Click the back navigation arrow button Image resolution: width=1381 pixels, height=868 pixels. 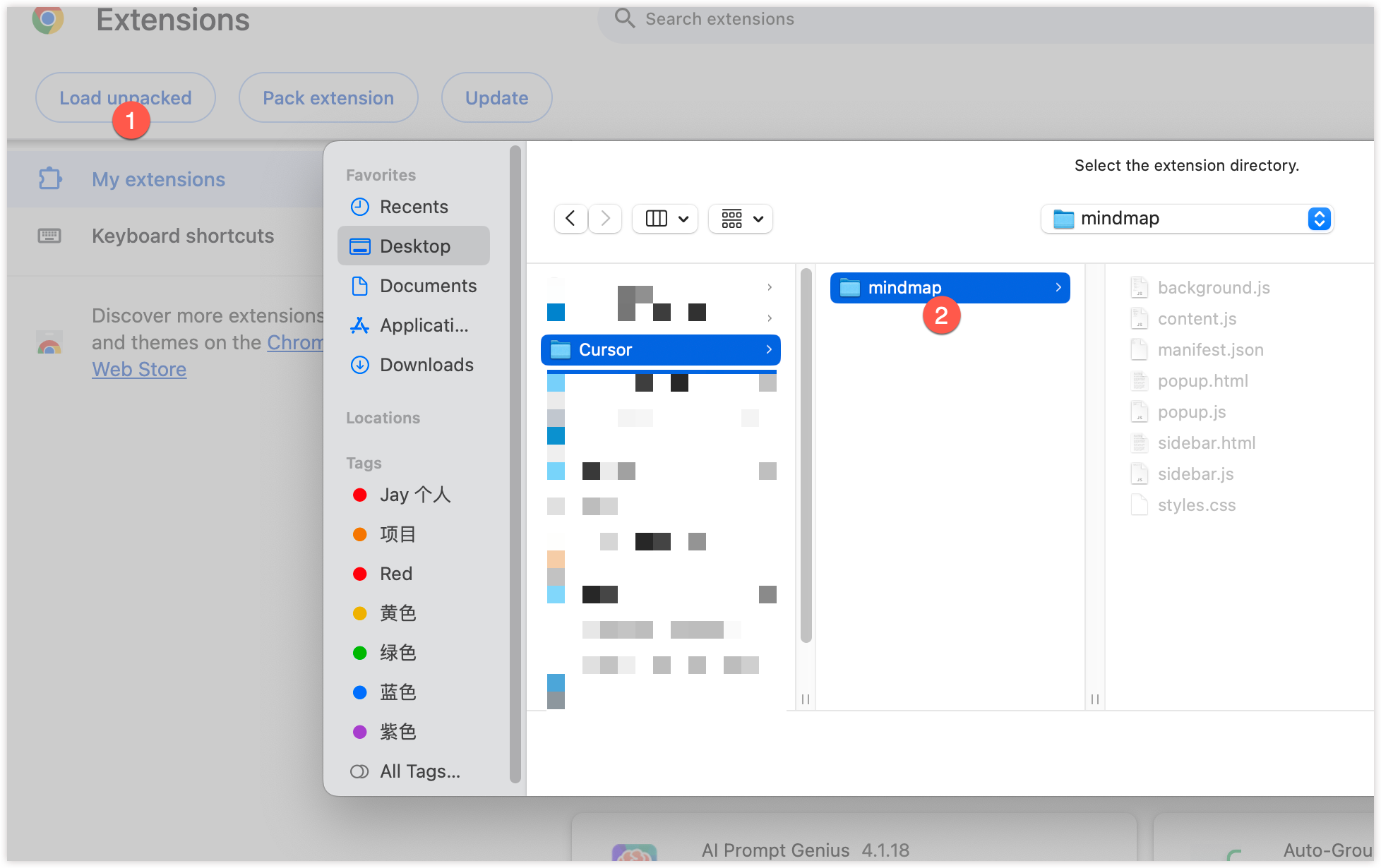click(x=570, y=219)
